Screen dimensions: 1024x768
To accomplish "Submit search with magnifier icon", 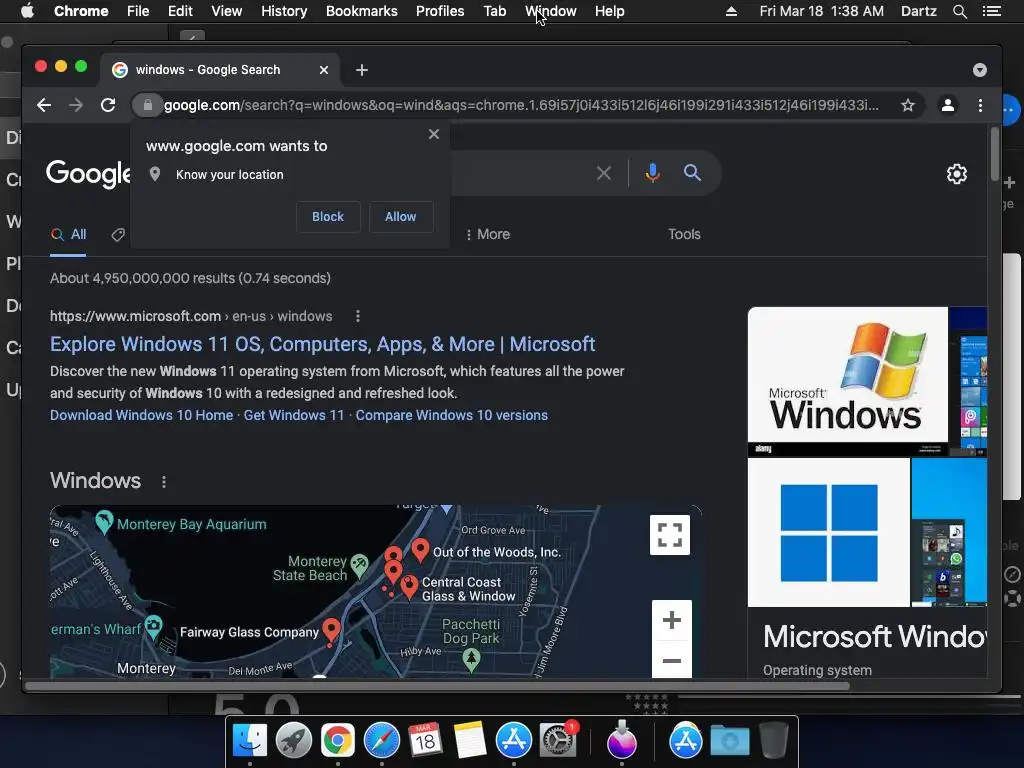I will pyautogui.click(x=692, y=173).
